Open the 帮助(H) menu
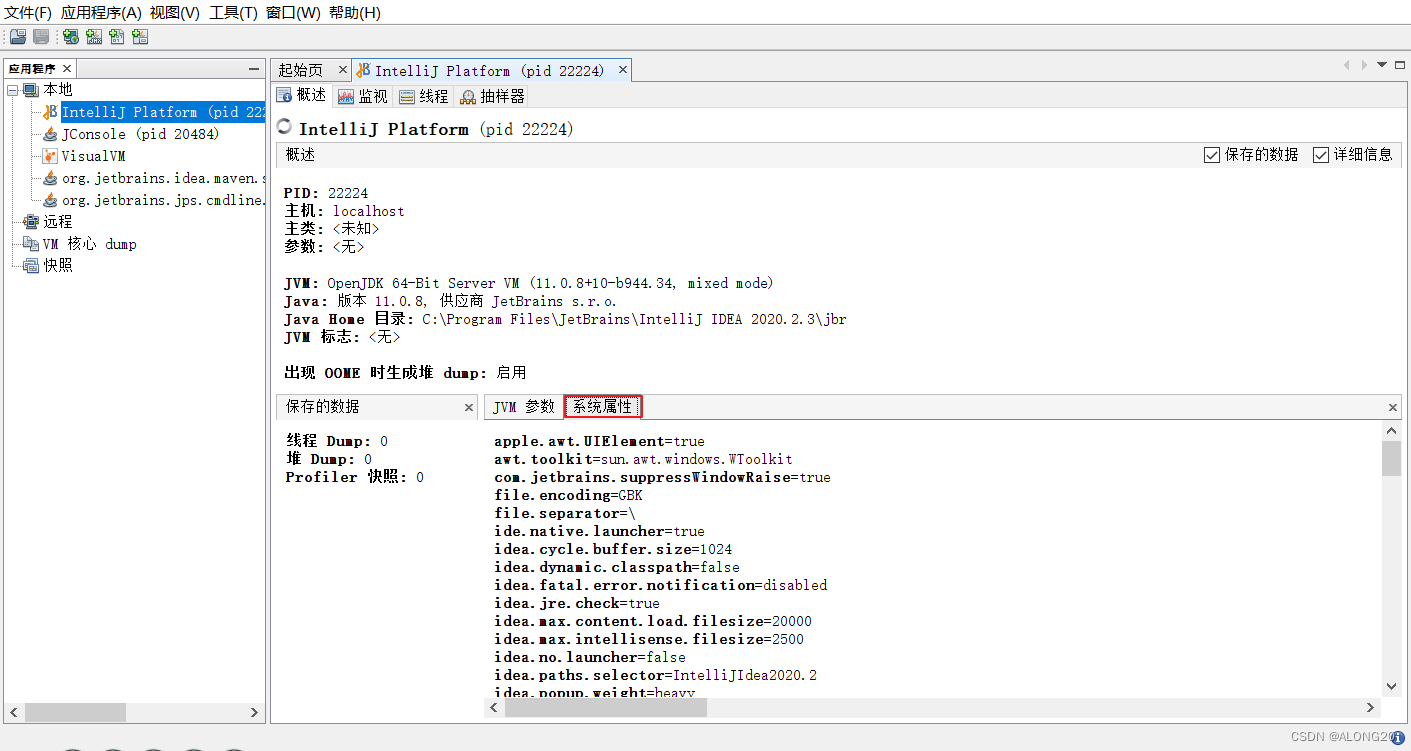The height and width of the screenshot is (751, 1411). 355,13
